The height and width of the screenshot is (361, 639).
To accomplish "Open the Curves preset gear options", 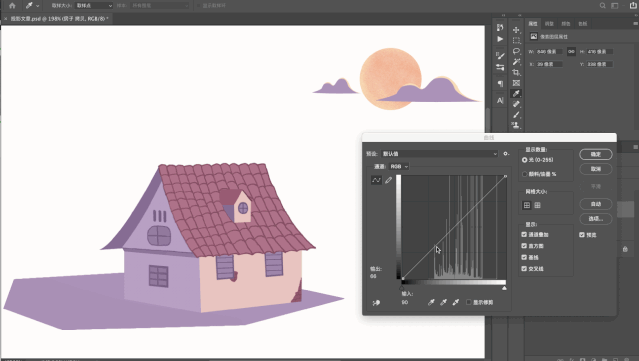I will pos(506,154).
